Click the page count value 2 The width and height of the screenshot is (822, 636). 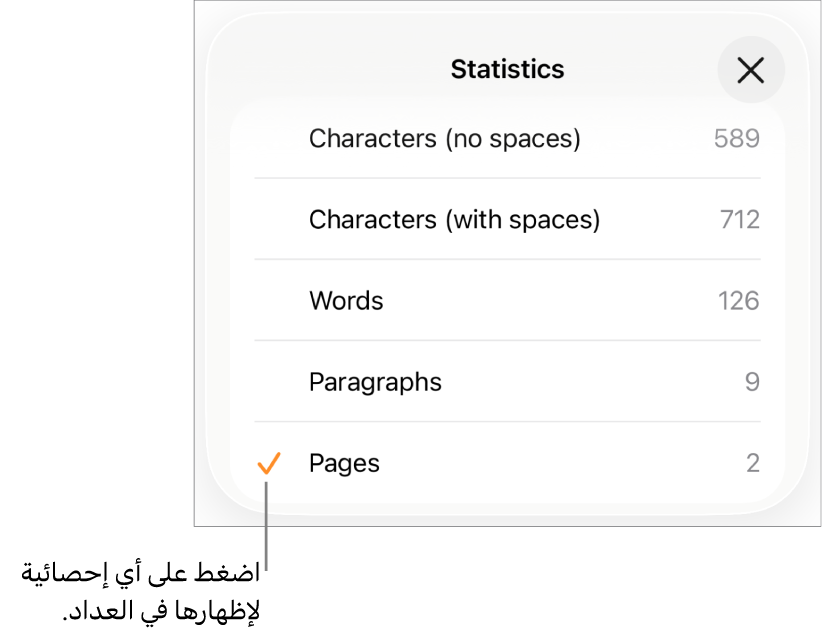click(x=752, y=463)
